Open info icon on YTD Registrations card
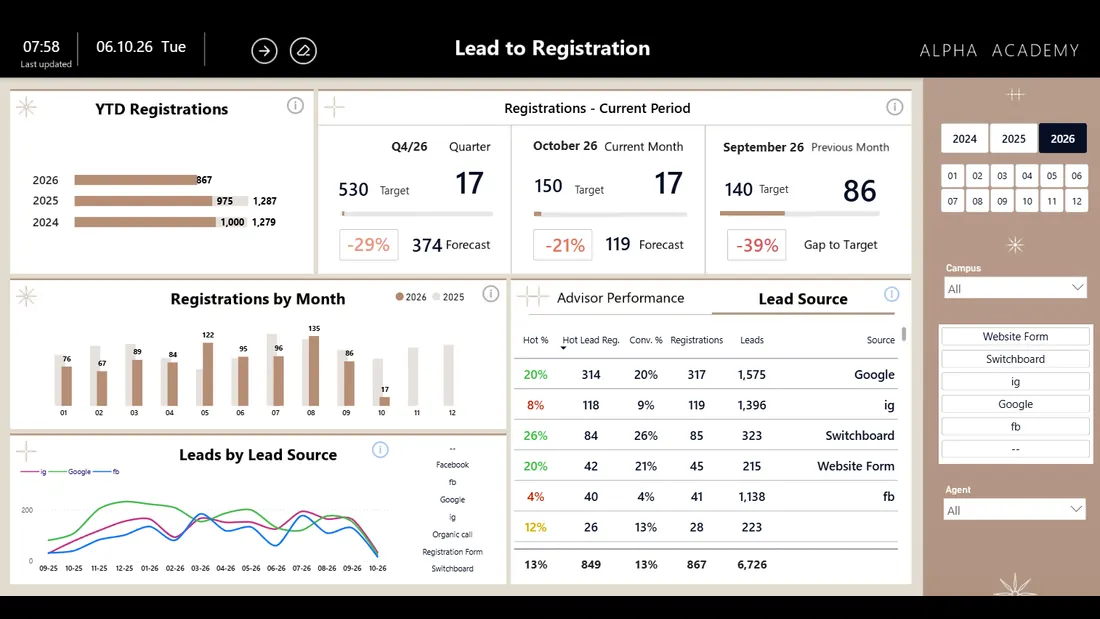1100x619 pixels. pyautogui.click(x=295, y=106)
